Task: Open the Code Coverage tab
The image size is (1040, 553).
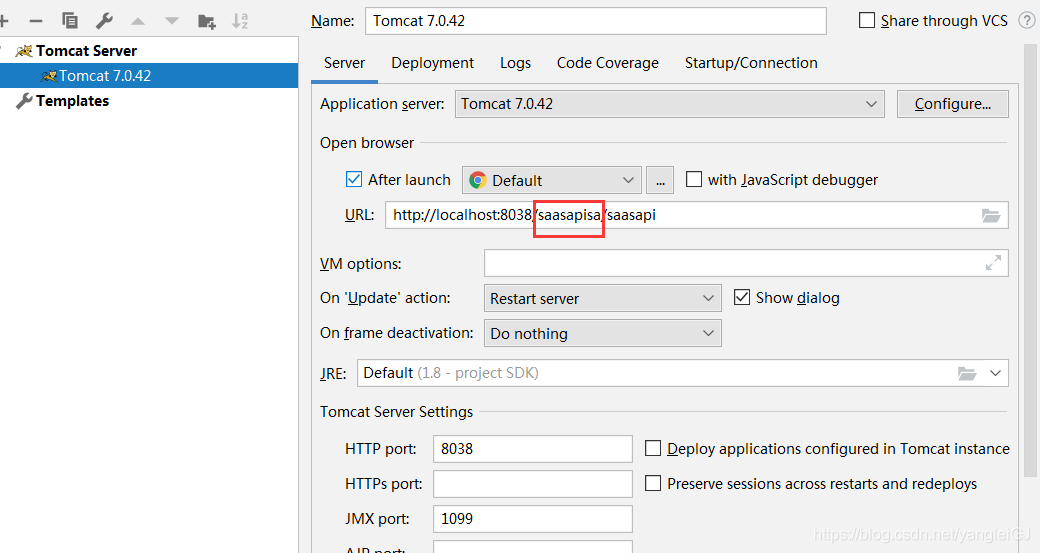Action: point(608,63)
